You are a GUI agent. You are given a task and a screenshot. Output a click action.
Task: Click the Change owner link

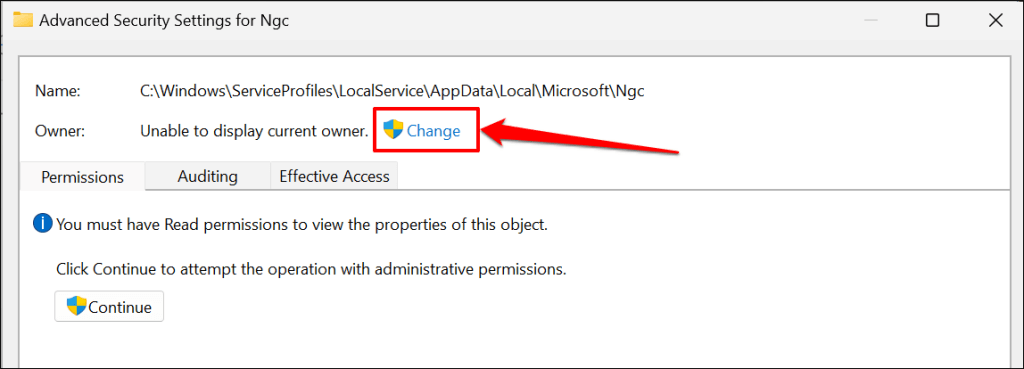coord(434,131)
